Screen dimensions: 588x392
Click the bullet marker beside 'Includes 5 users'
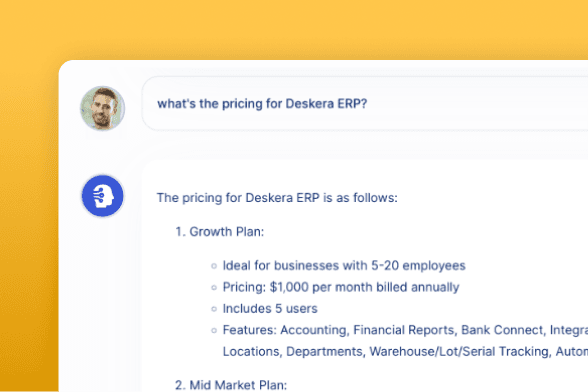pos(214,309)
